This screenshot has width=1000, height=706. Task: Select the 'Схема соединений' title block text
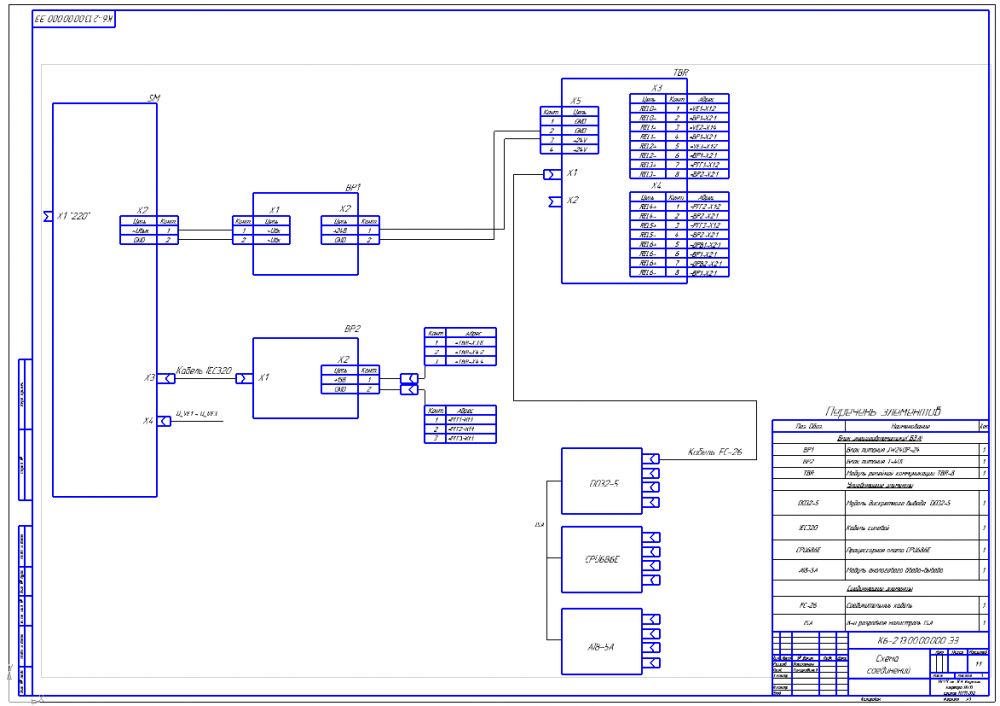click(x=888, y=665)
